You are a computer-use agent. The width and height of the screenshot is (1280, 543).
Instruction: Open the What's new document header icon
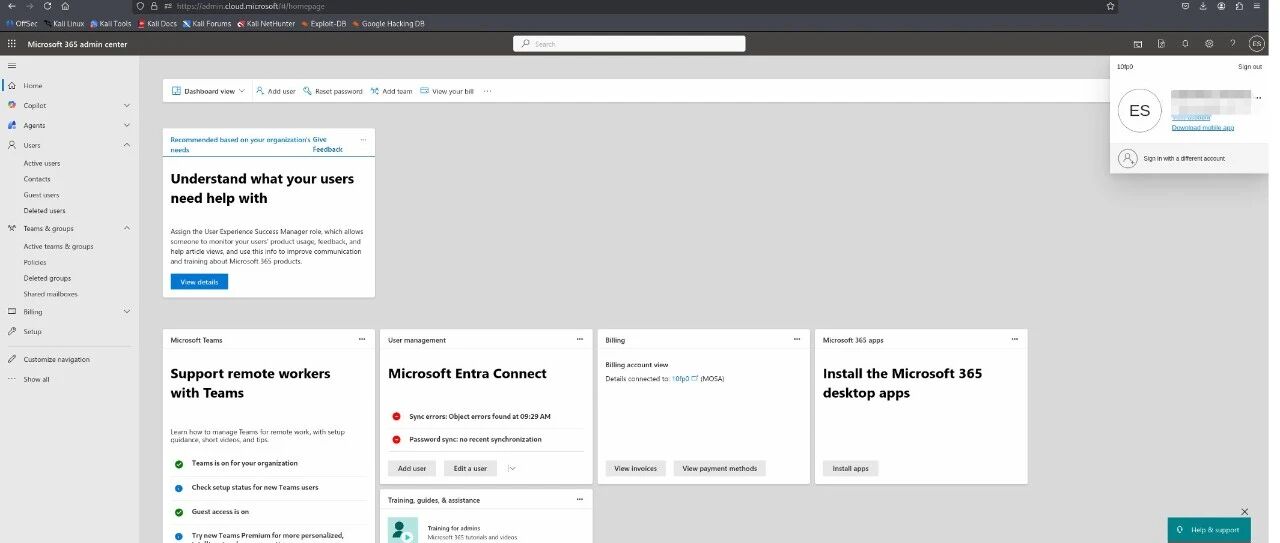pos(1161,44)
